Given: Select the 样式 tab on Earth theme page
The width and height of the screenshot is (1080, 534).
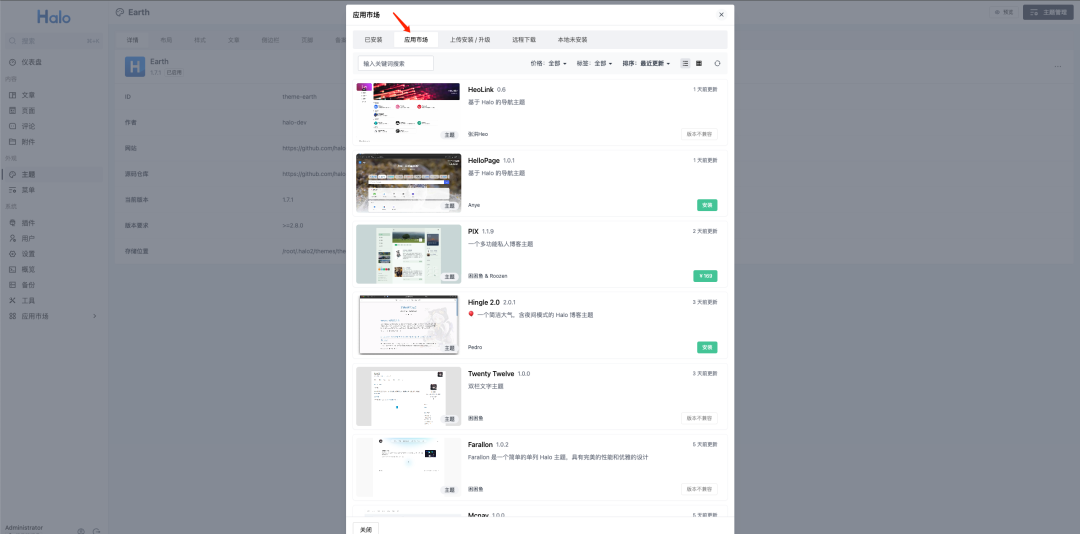Looking at the screenshot, I should tap(200, 40).
